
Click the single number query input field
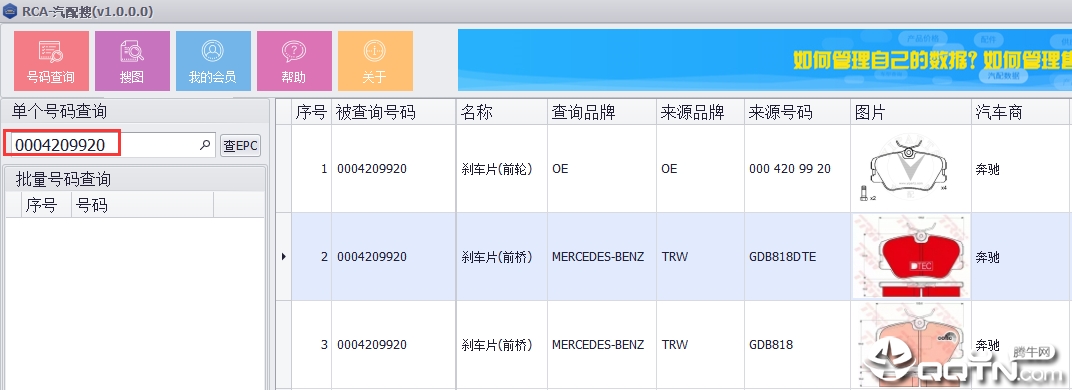113,145
